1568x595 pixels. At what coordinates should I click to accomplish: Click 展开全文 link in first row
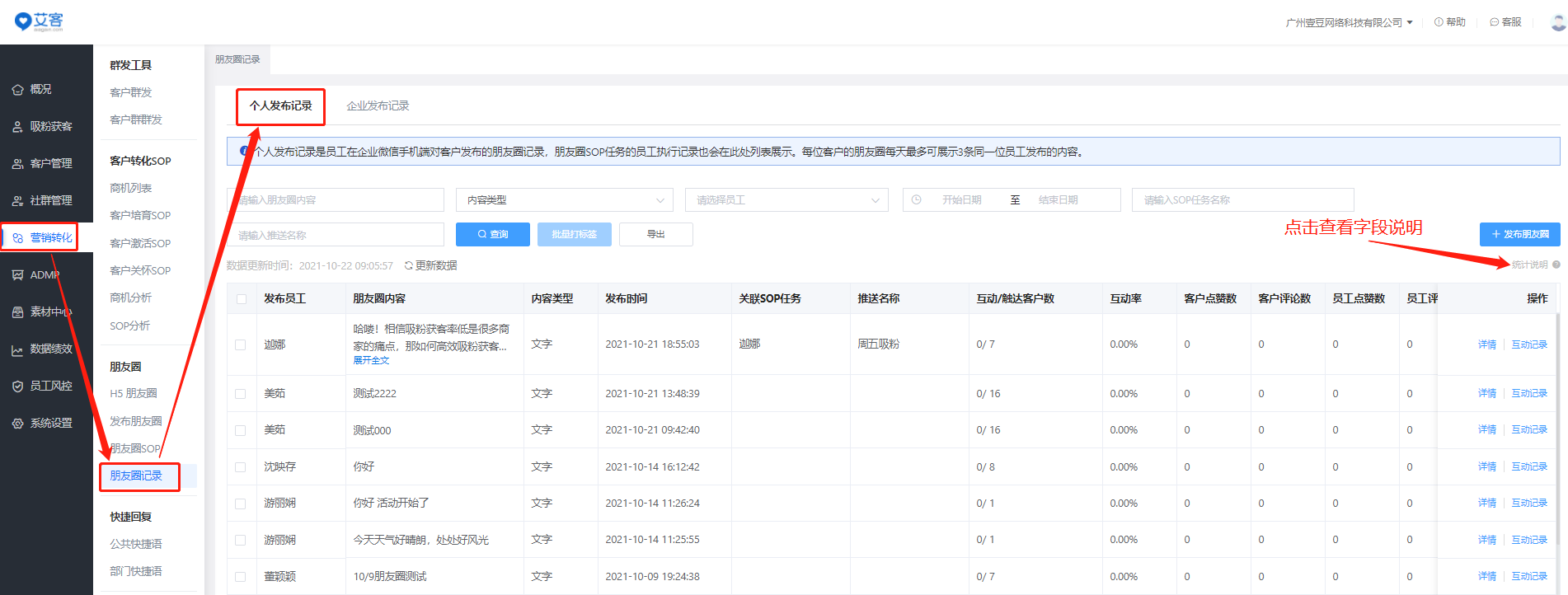(x=371, y=360)
